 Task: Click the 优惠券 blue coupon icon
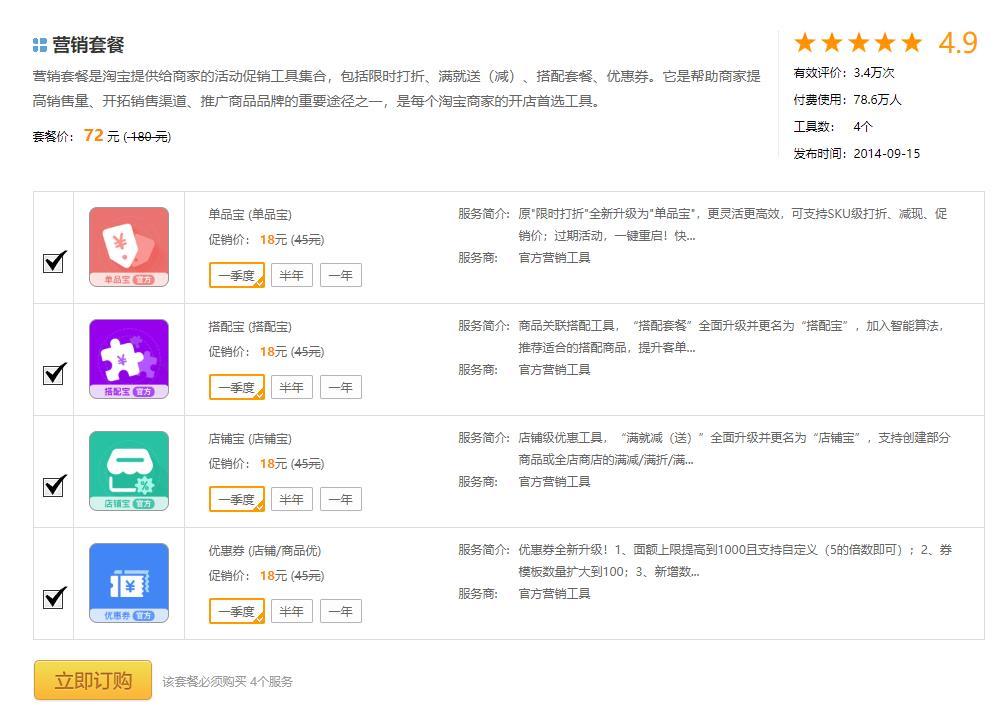click(129, 582)
